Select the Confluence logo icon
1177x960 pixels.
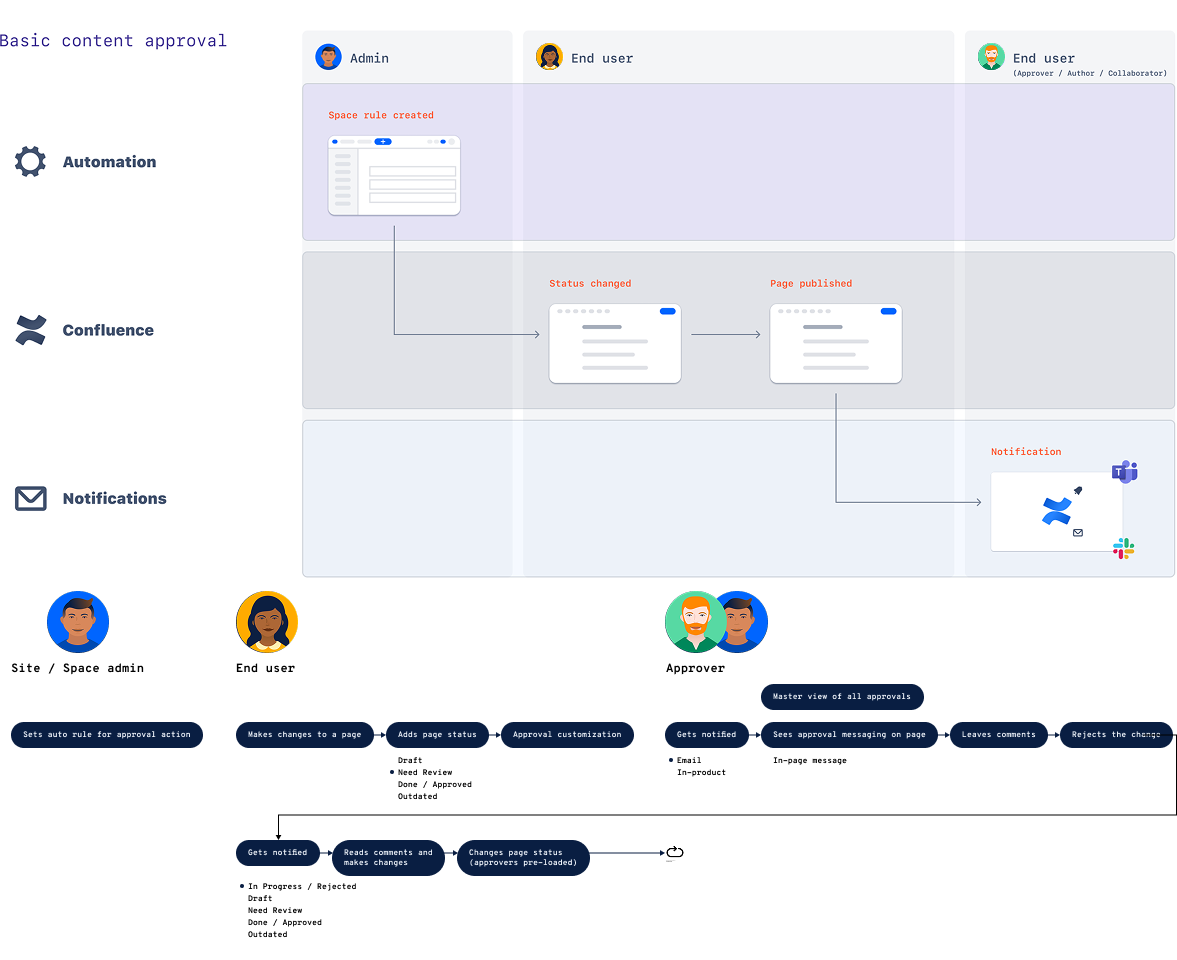tap(30, 330)
